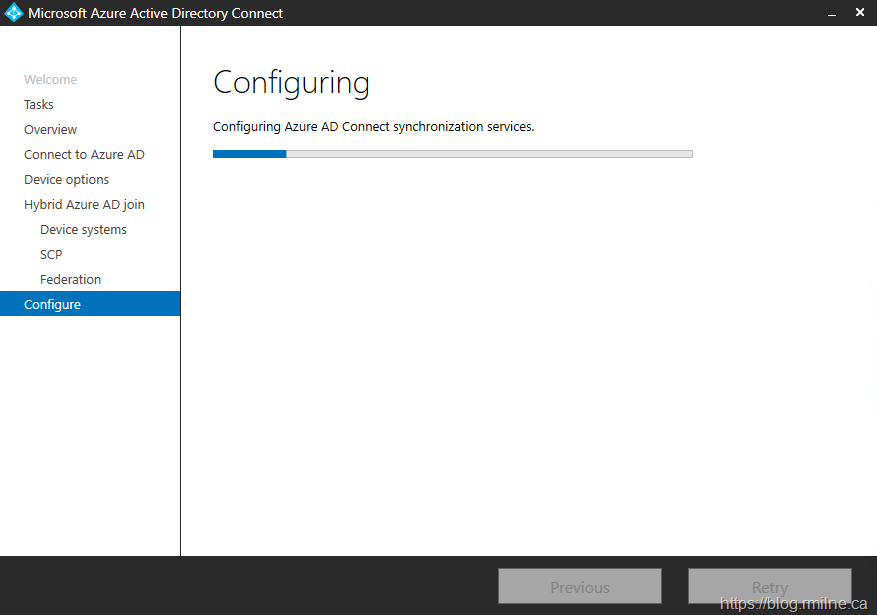
Task: Open the Device systems sub-step
Action: coord(83,230)
